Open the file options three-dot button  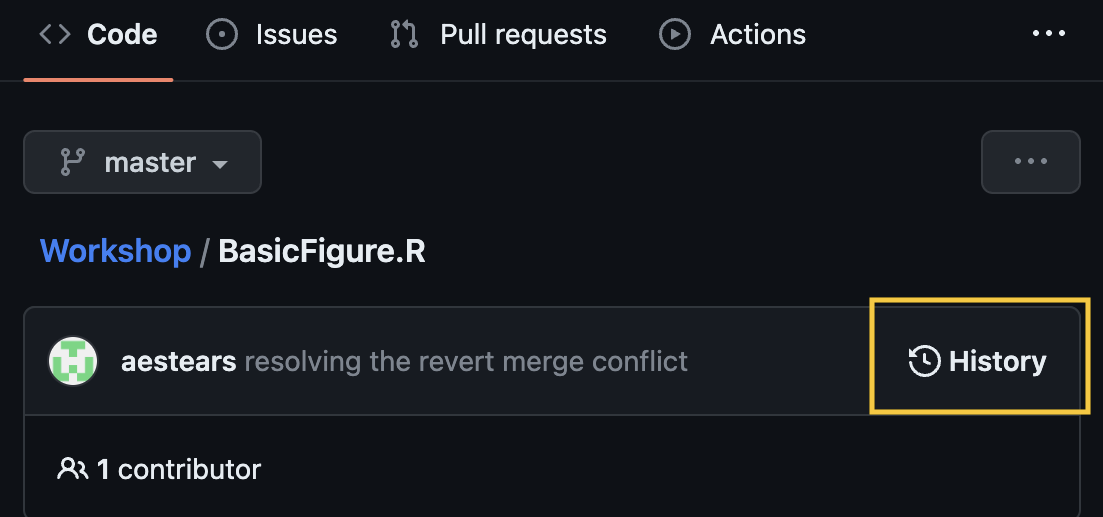1030,161
